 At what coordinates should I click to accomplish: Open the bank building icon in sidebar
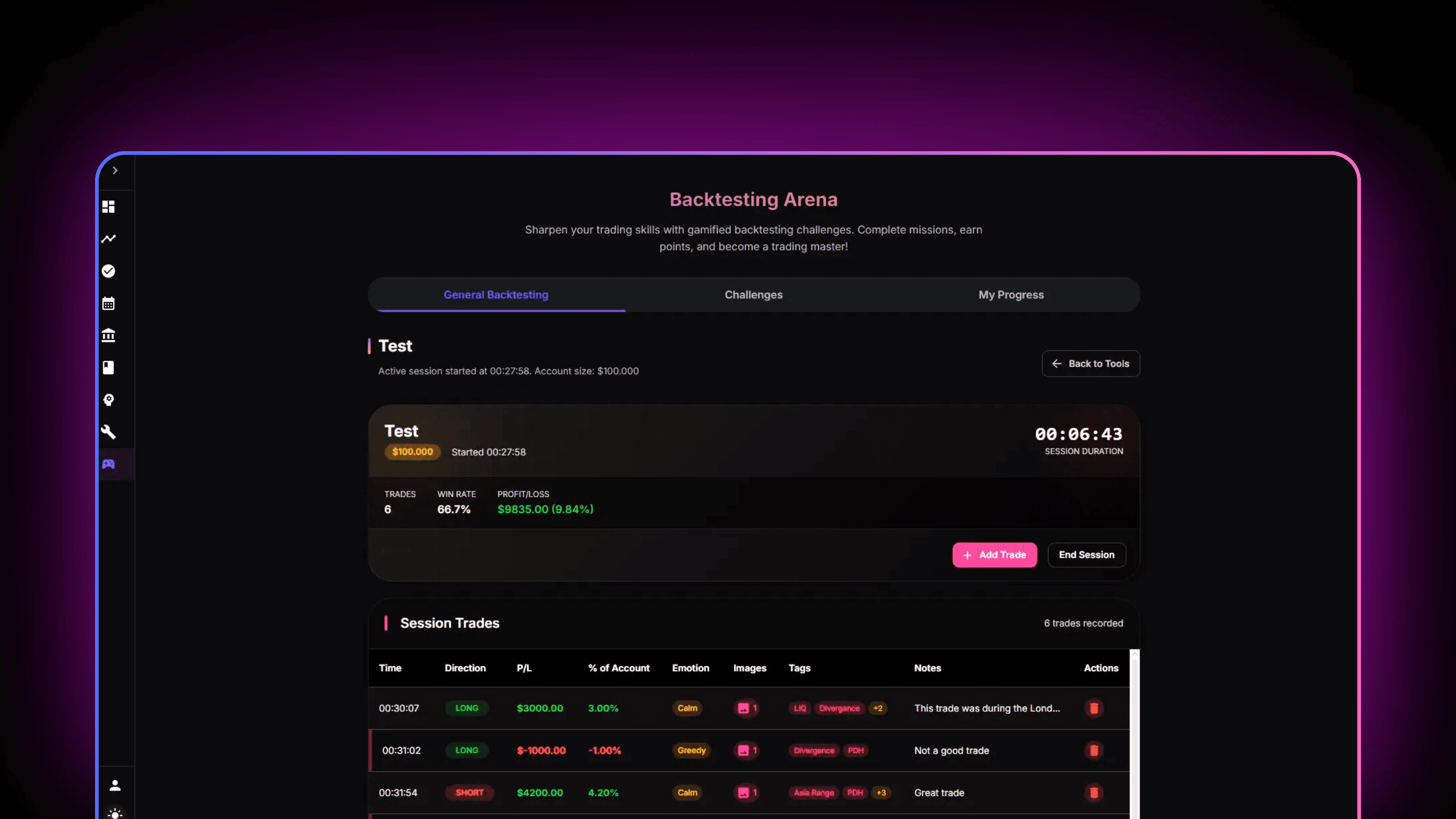pyautogui.click(x=109, y=335)
